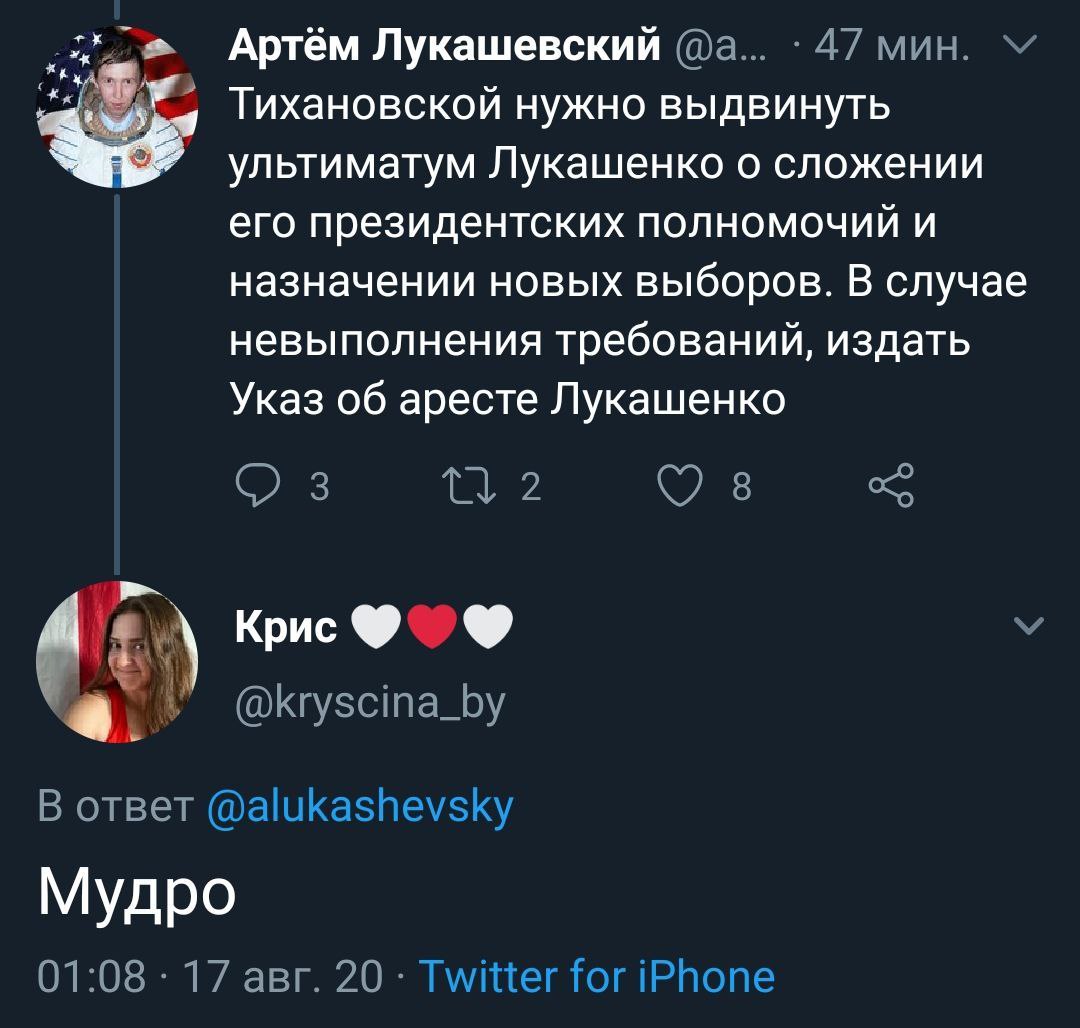Like the tweet with the heart icon
Screen dimensions: 1080x1028
(x=683, y=486)
